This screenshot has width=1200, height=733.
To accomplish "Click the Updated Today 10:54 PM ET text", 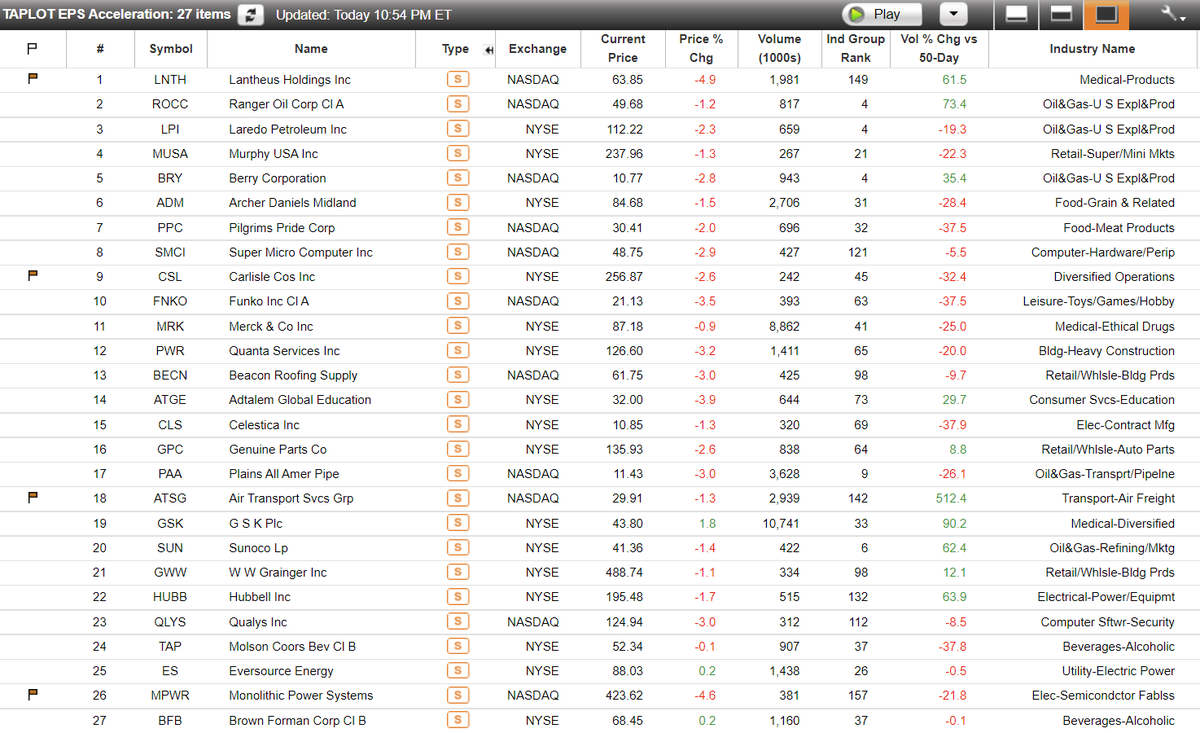I will tap(364, 15).
